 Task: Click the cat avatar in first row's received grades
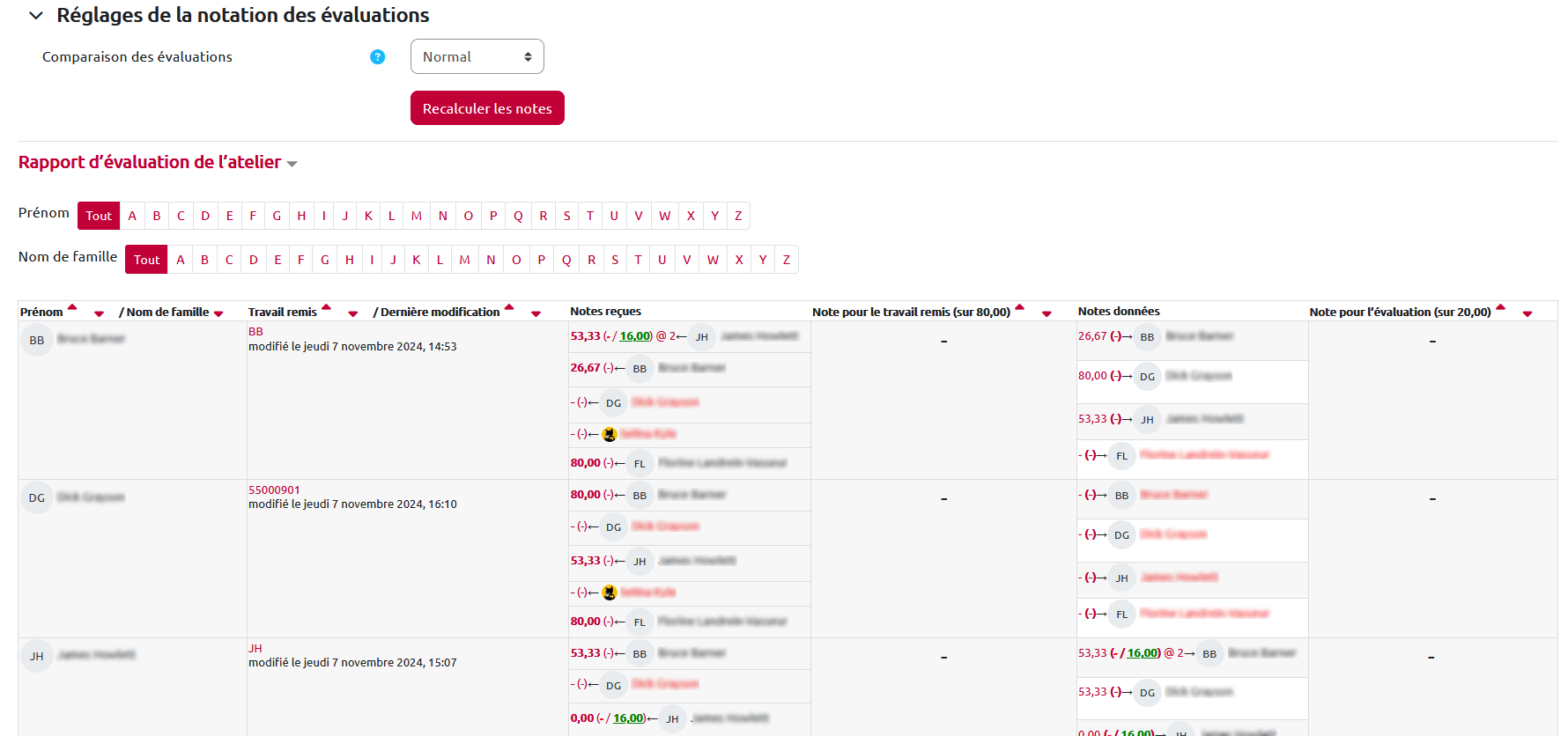point(610,434)
